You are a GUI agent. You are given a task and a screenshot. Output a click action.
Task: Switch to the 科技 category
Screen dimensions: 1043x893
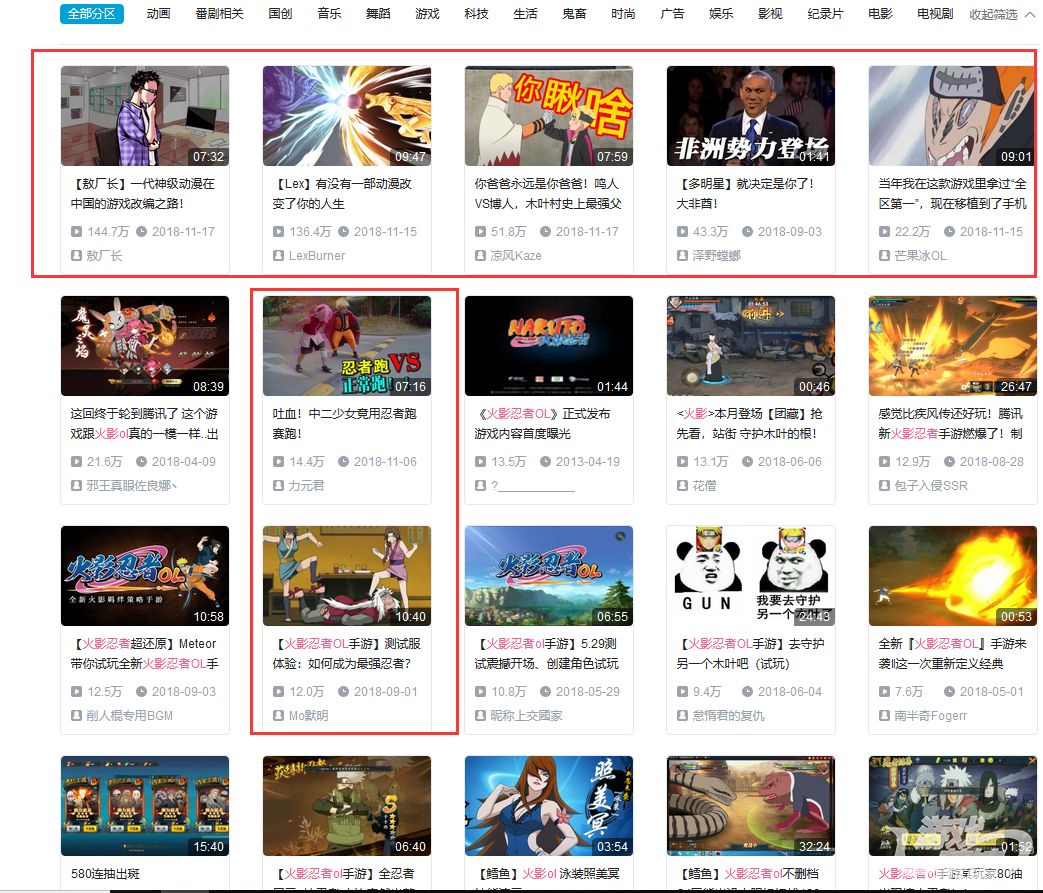tap(476, 13)
